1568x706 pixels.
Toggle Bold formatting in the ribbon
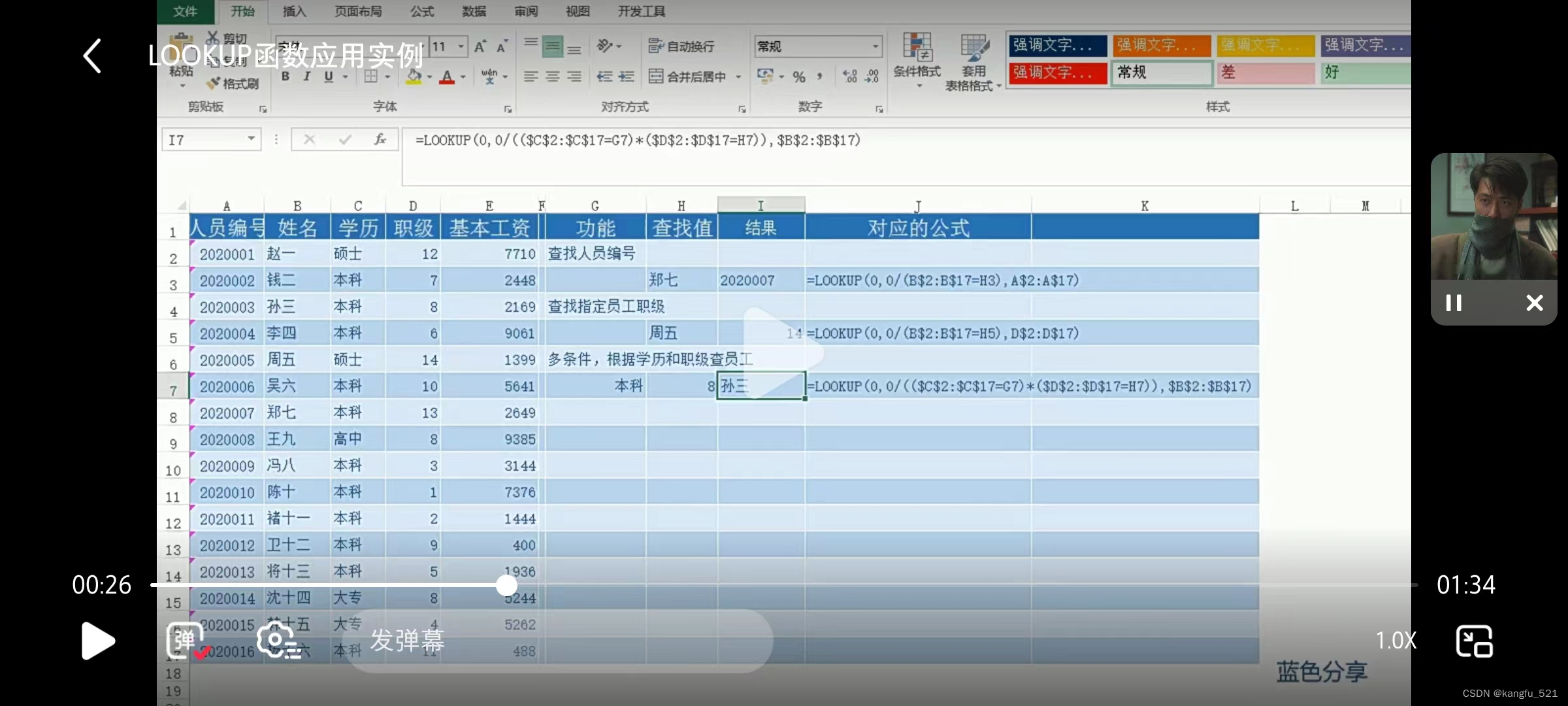tap(286, 76)
